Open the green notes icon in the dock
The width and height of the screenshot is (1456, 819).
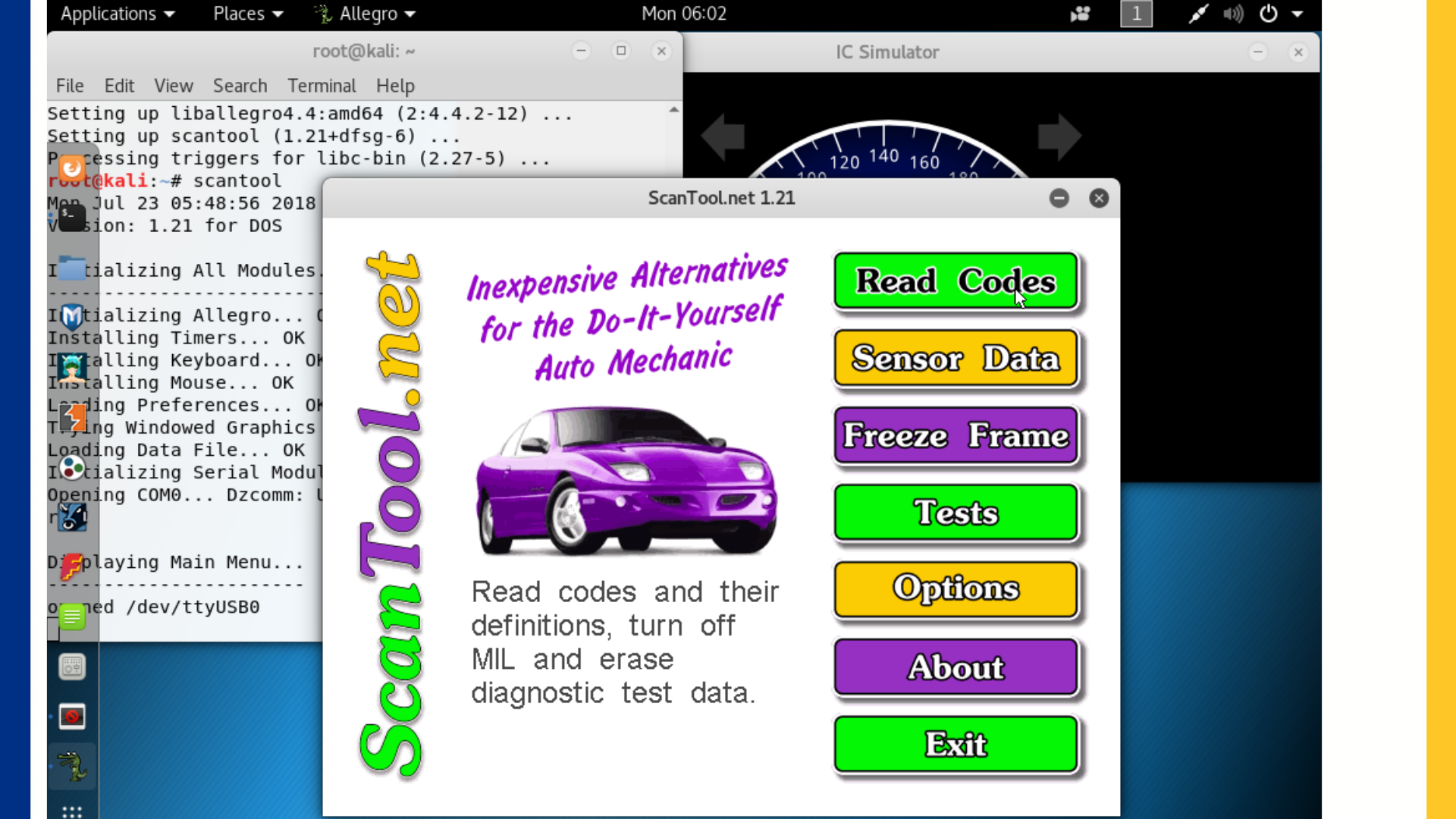(72, 617)
